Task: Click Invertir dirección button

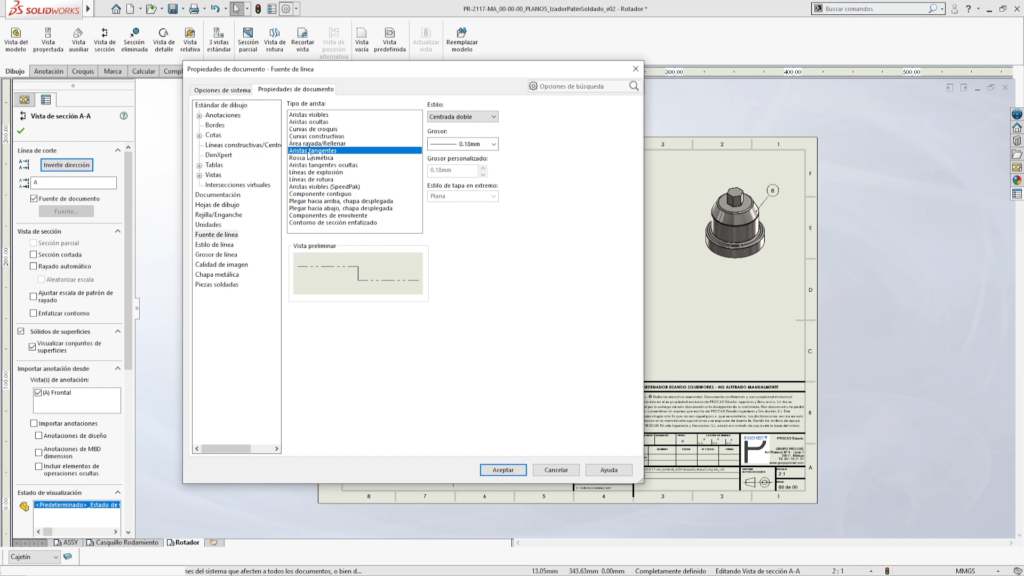Action: click(67, 165)
